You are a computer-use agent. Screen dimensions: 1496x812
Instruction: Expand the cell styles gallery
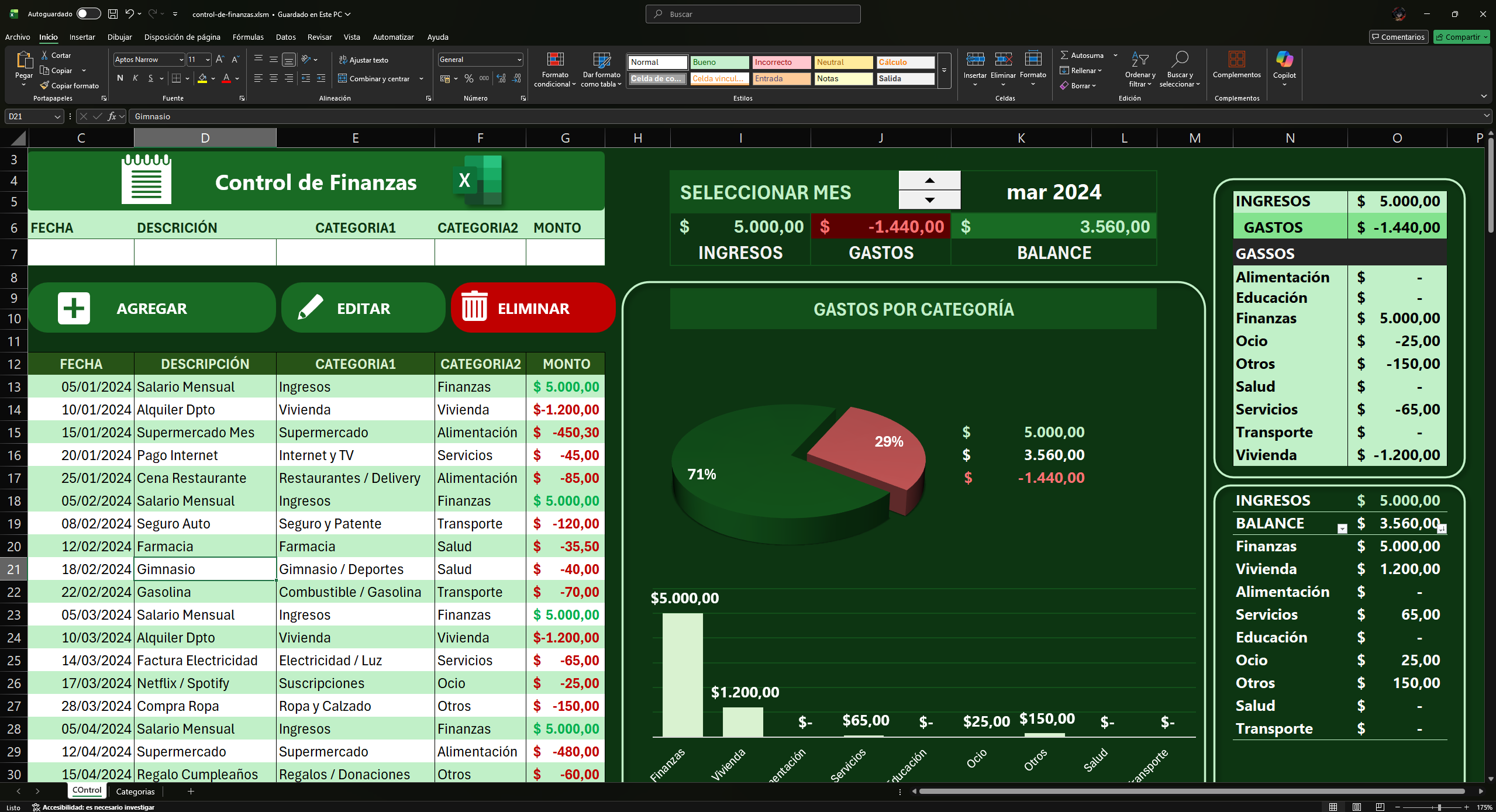point(943,71)
